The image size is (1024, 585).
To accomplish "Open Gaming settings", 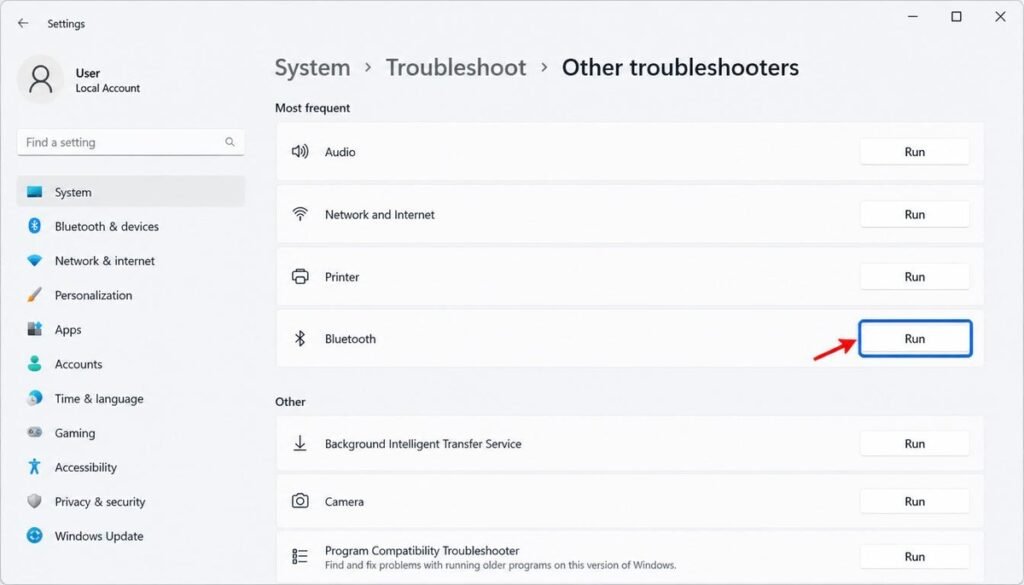I will click(131, 432).
